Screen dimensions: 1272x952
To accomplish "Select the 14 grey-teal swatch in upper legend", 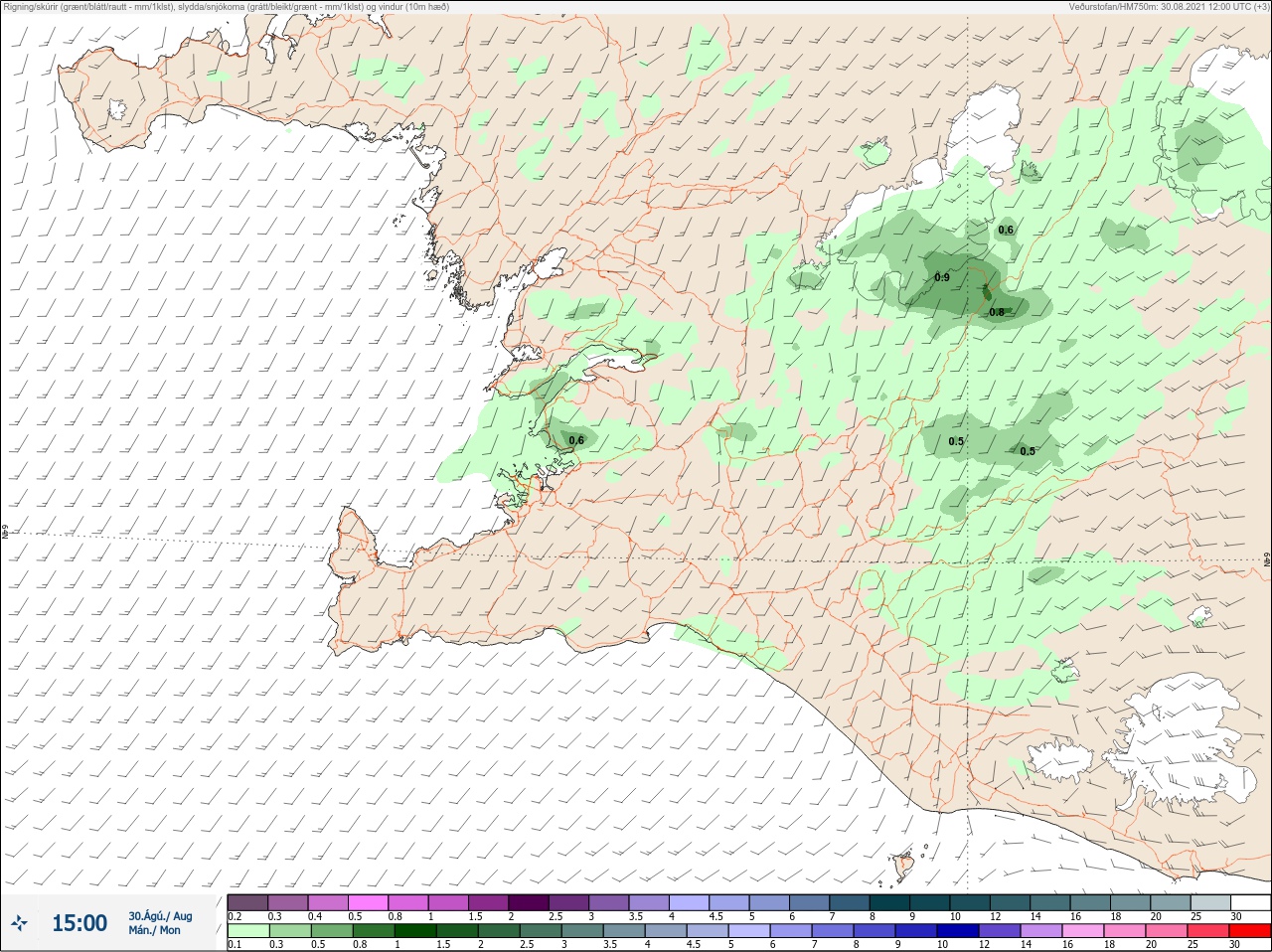I will pyautogui.click(x=1049, y=902).
